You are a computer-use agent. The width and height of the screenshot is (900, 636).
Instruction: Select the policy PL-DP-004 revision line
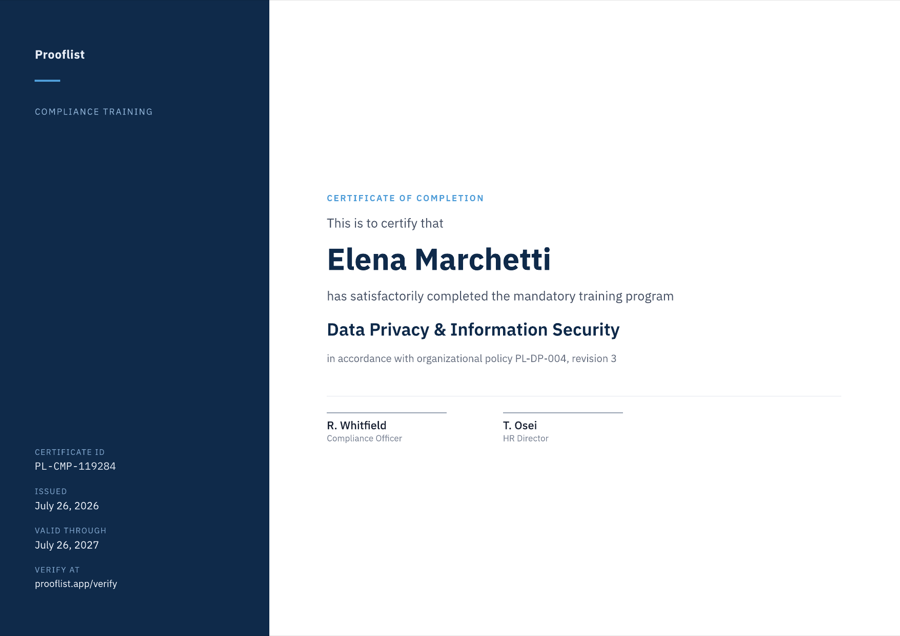(471, 359)
